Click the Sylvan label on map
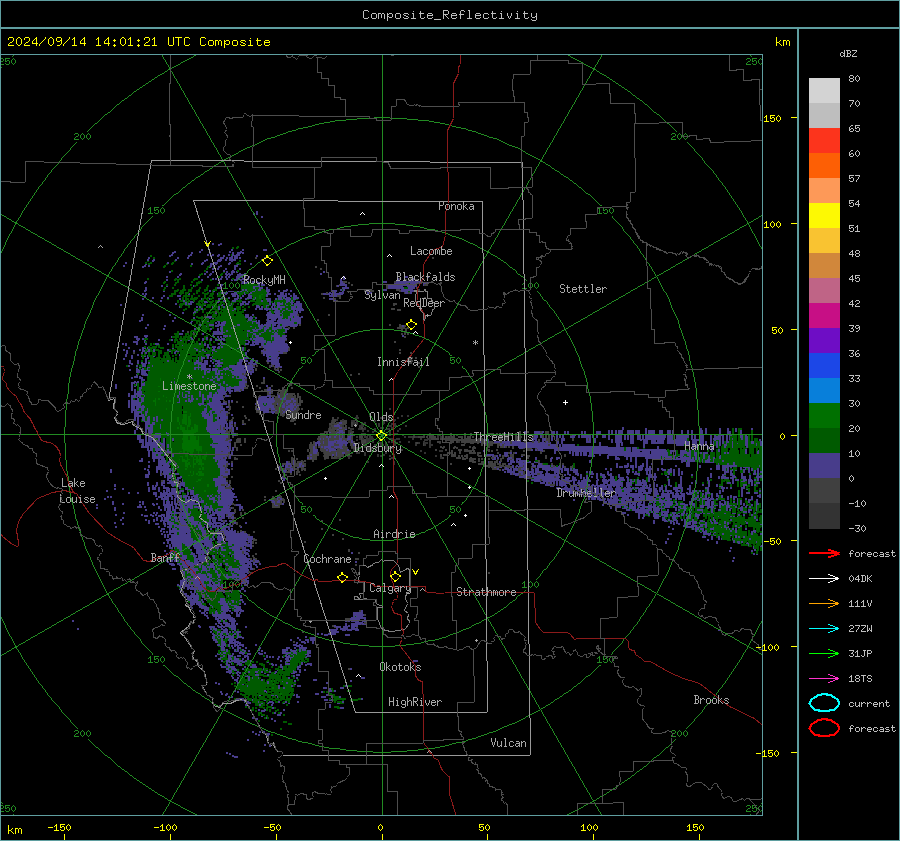 pyautogui.click(x=382, y=296)
